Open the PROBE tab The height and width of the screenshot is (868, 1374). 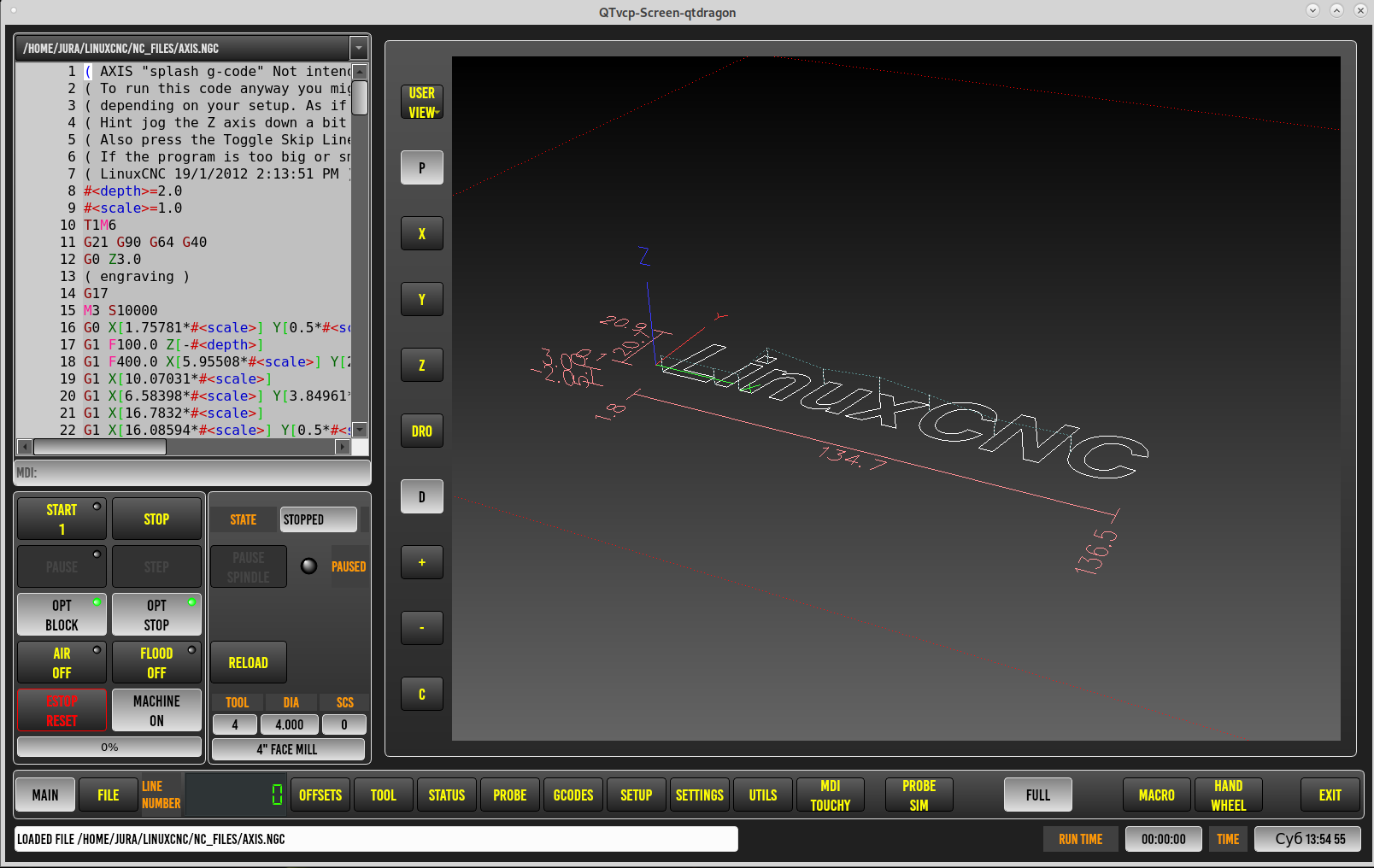[x=510, y=795]
